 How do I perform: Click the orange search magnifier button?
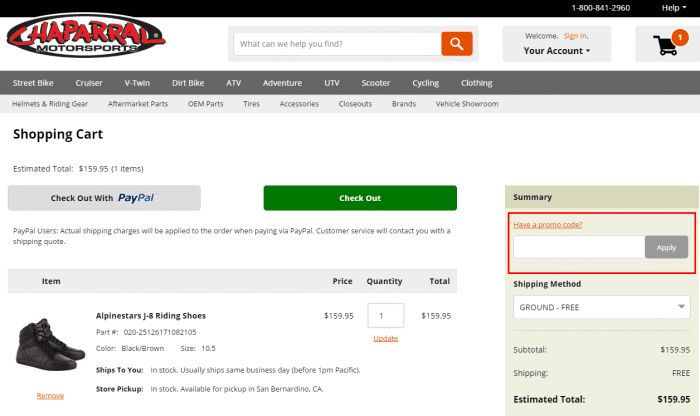pyautogui.click(x=456, y=44)
